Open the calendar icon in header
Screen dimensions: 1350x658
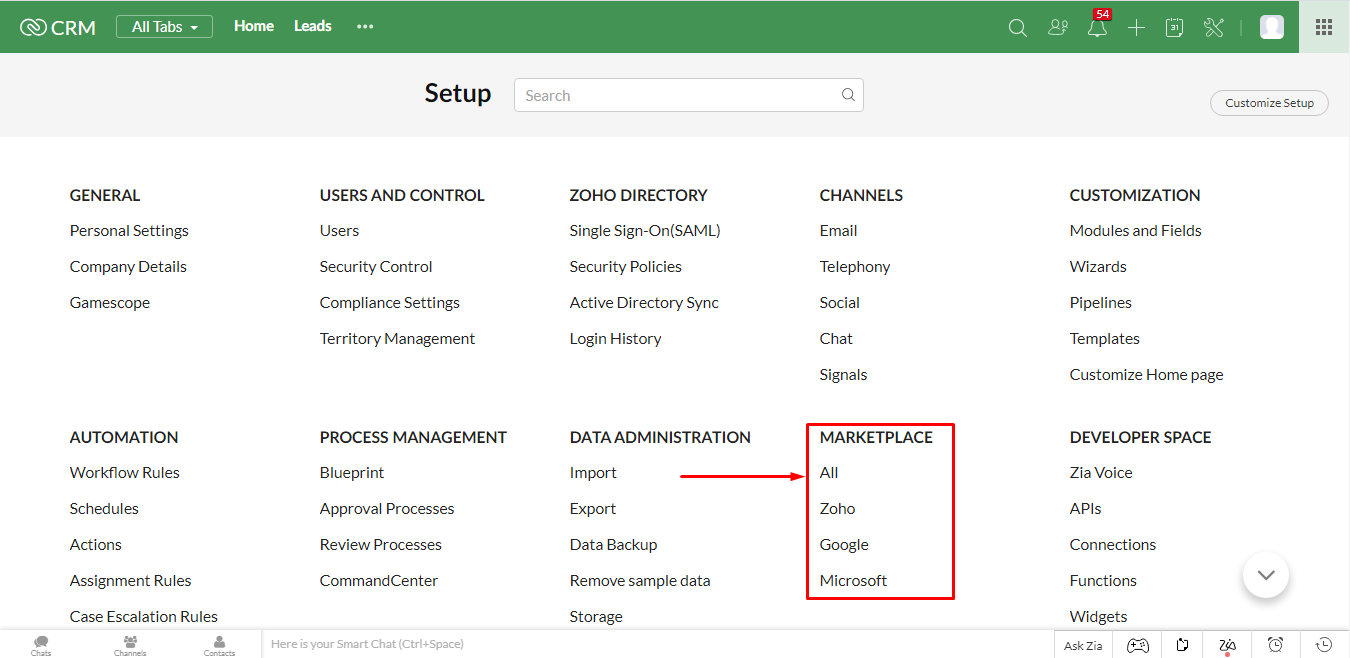1175,28
